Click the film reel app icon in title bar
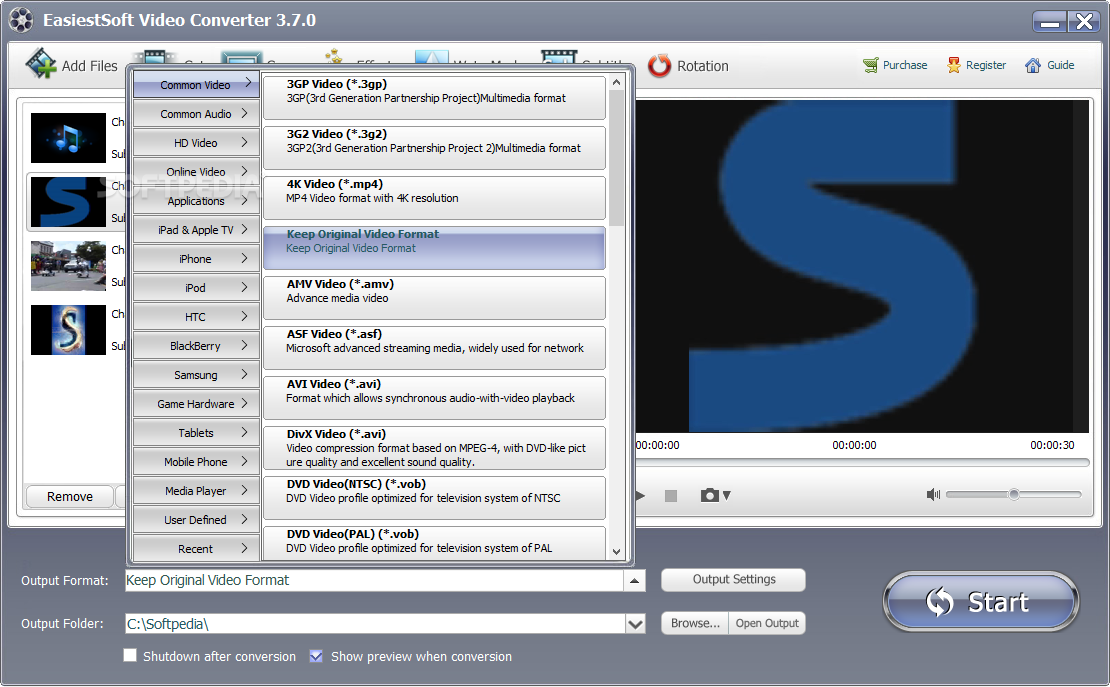Viewport: 1110px width, 687px height. (21, 20)
